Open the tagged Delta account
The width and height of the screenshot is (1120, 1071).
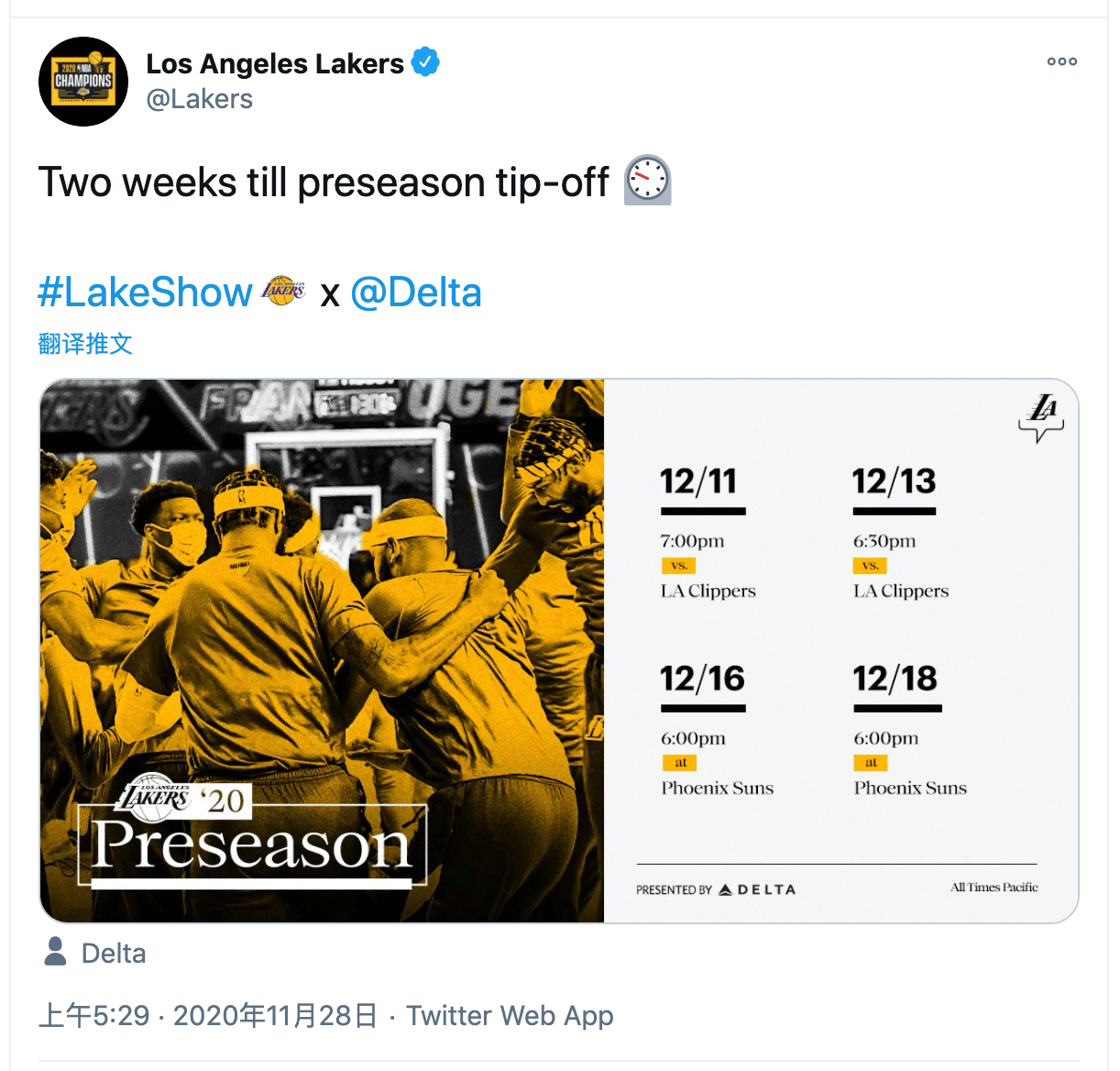pos(114,954)
